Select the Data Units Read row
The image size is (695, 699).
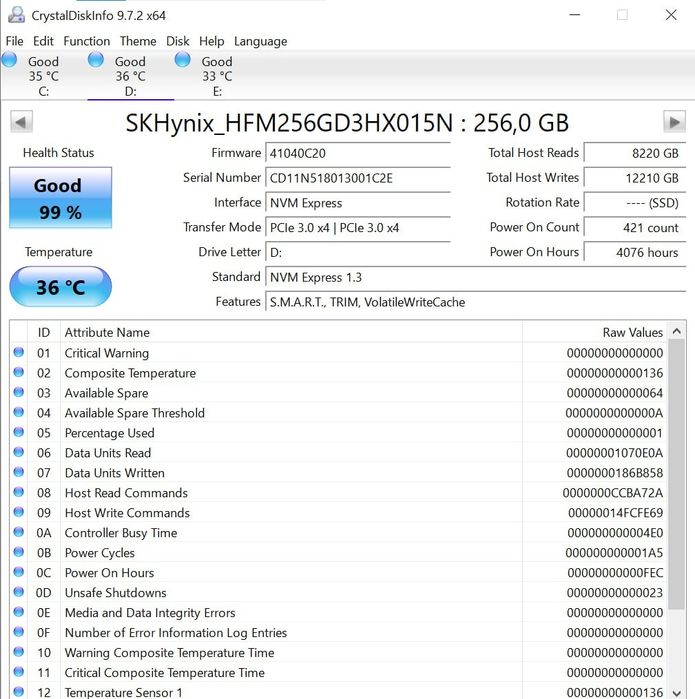pyautogui.click(x=338, y=453)
